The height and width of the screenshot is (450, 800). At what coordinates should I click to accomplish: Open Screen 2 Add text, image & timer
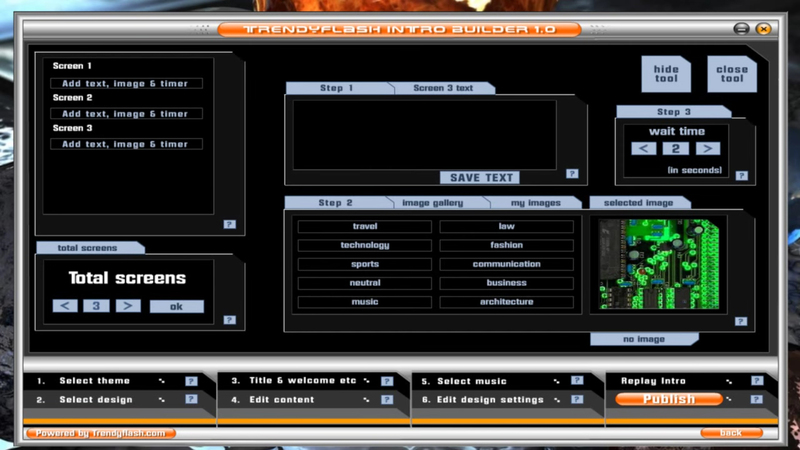(x=127, y=113)
